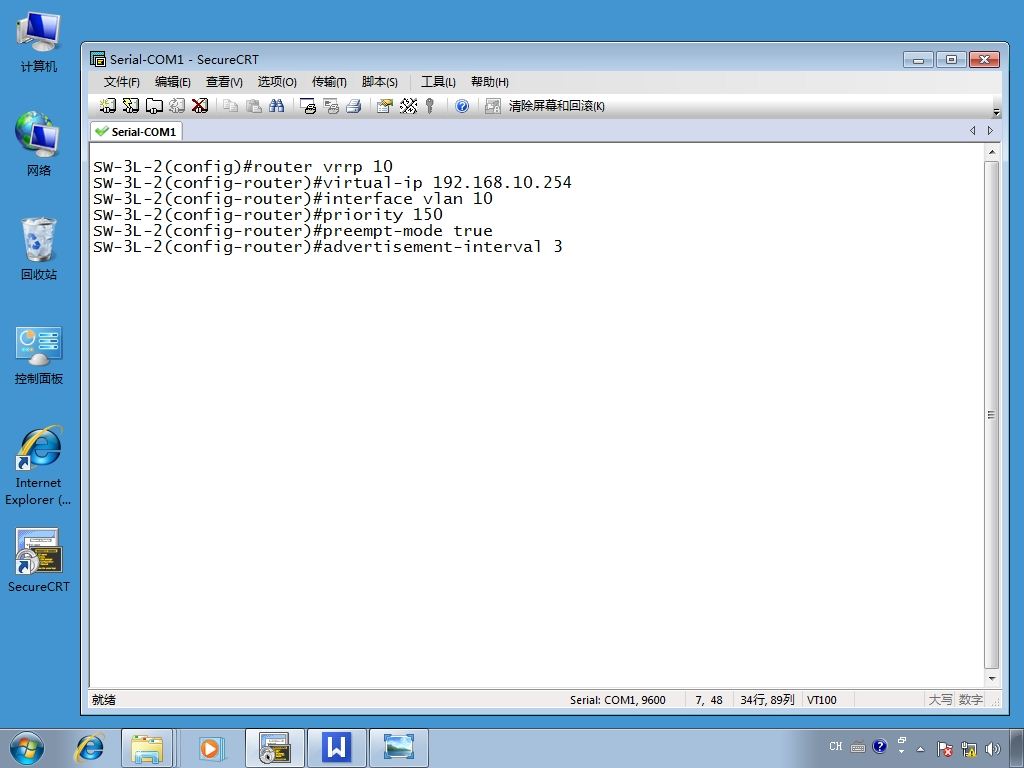This screenshot has height=768, width=1024.
Task: Click the 'preempt-mode true' terminal line
Action: click(x=293, y=231)
